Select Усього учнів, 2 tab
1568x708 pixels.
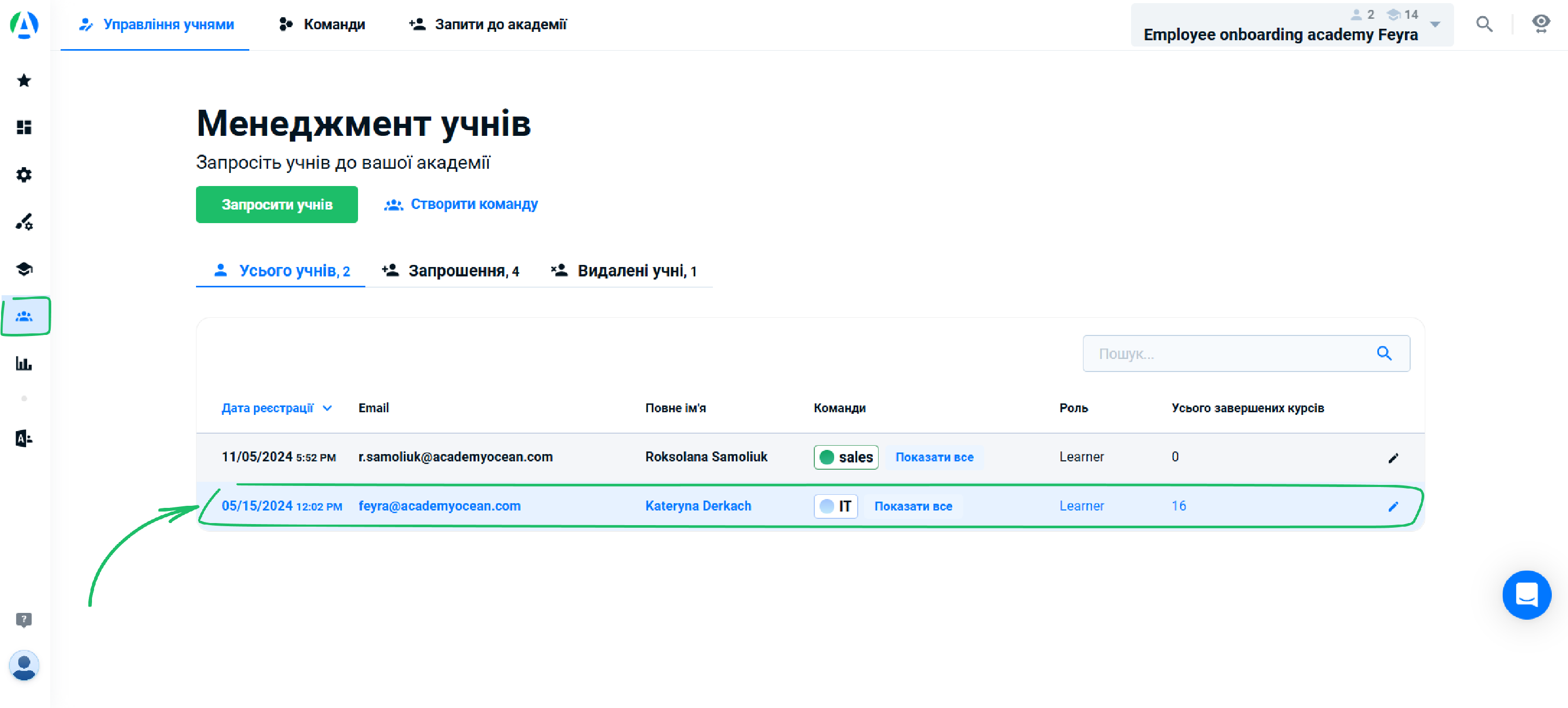281,271
